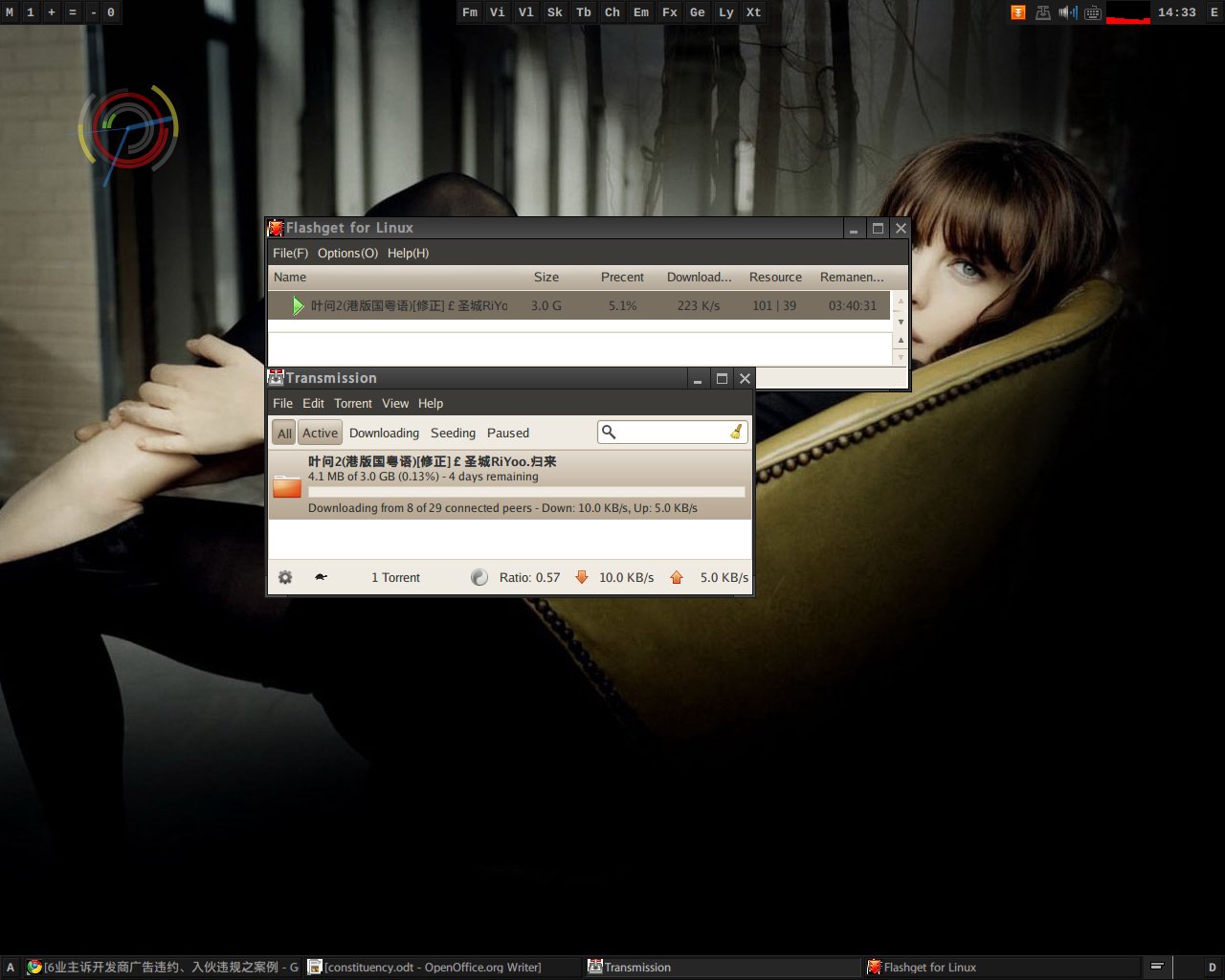
Task: Launch the Ge shortcut in top panel
Action: (x=697, y=12)
